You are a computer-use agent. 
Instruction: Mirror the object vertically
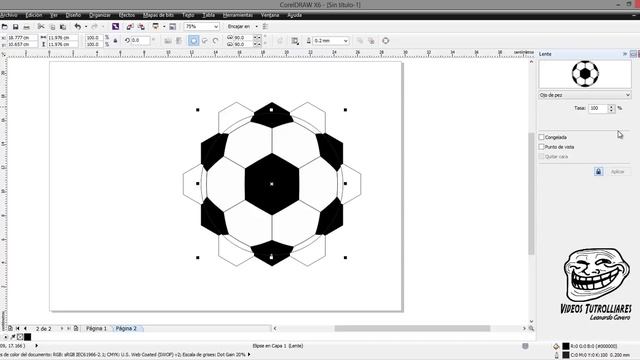[x=179, y=40]
